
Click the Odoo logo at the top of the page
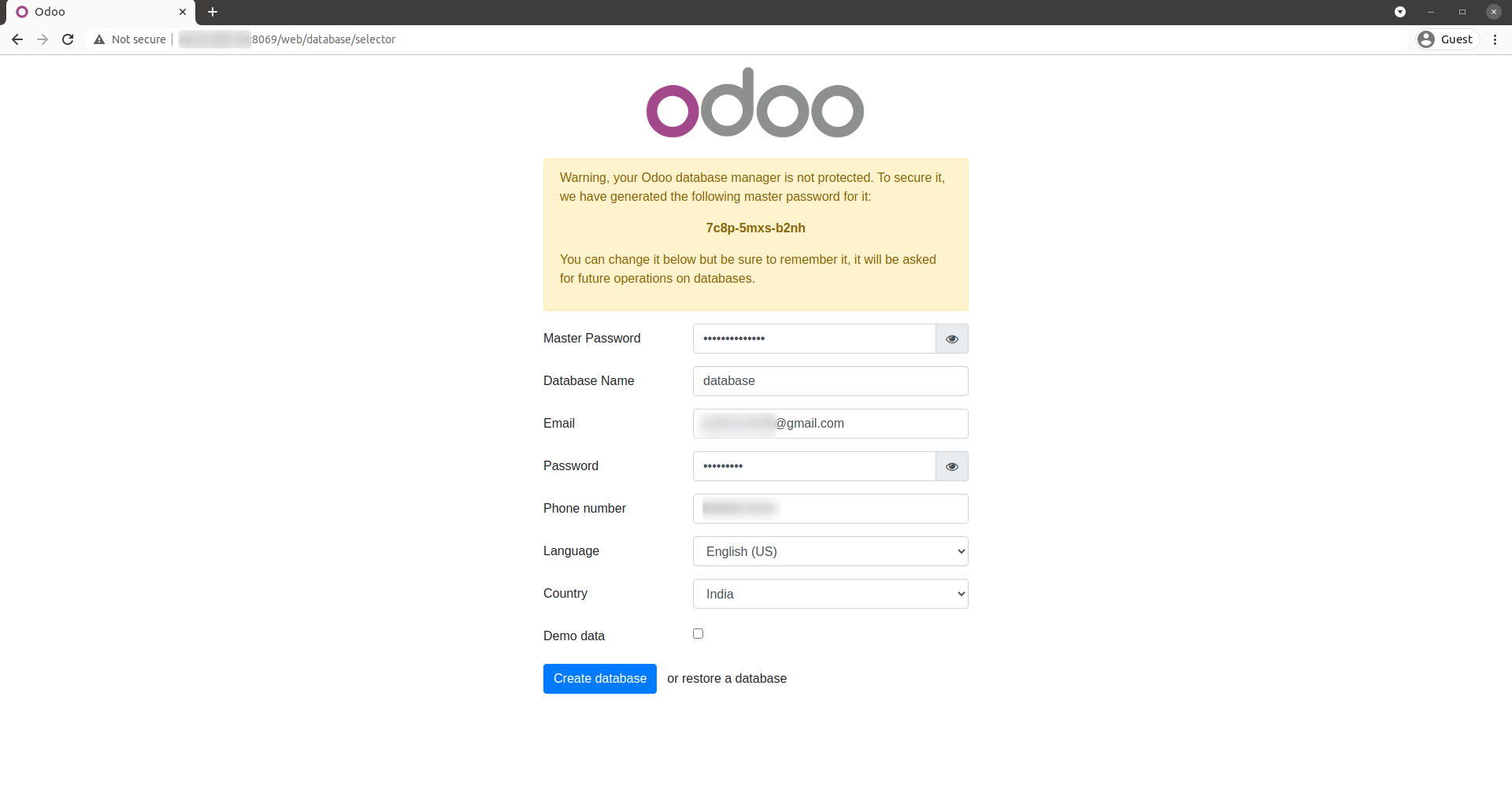tap(755, 103)
